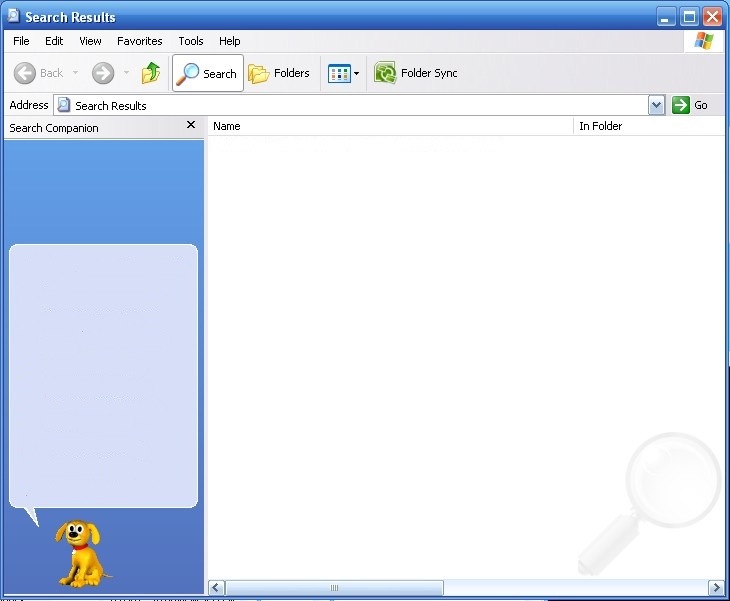This screenshot has width=730, height=601.
Task: Show the Folders pane
Action: pyautogui.click(x=279, y=73)
